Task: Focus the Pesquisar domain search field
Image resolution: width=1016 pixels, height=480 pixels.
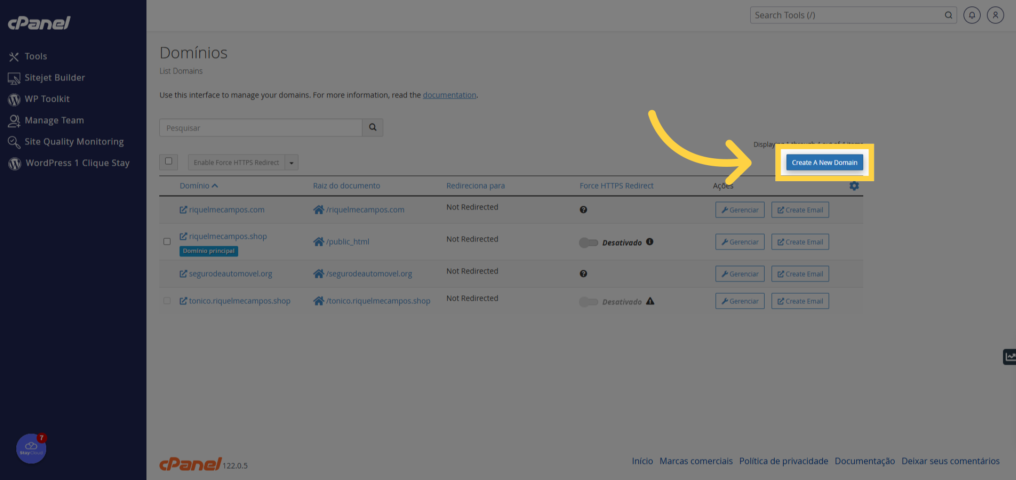Action: click(x=260, y=128)
